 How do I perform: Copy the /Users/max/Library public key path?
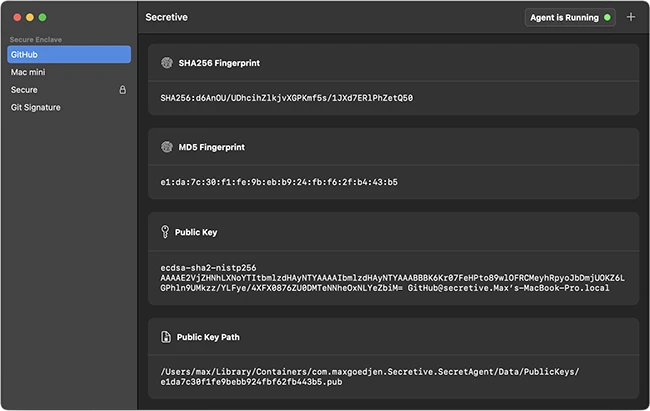click(369, 377)
